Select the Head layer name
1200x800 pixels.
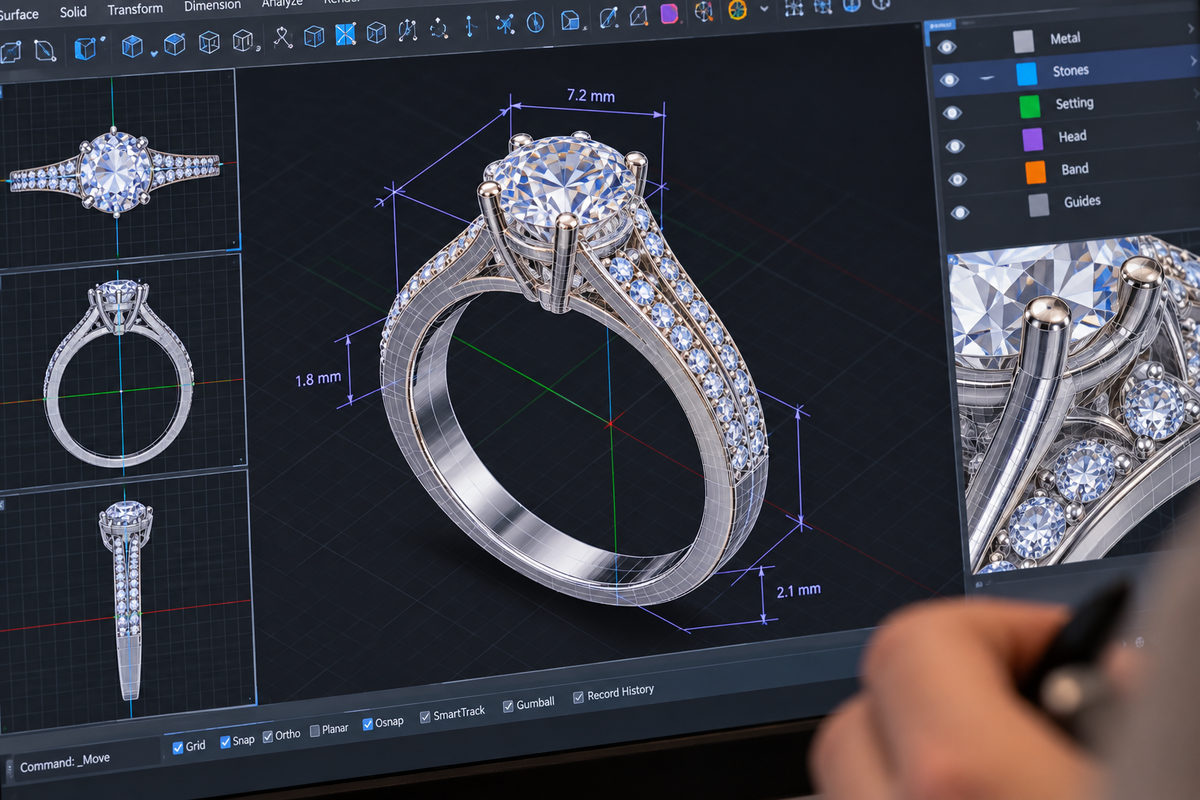tap(1072, 136)
